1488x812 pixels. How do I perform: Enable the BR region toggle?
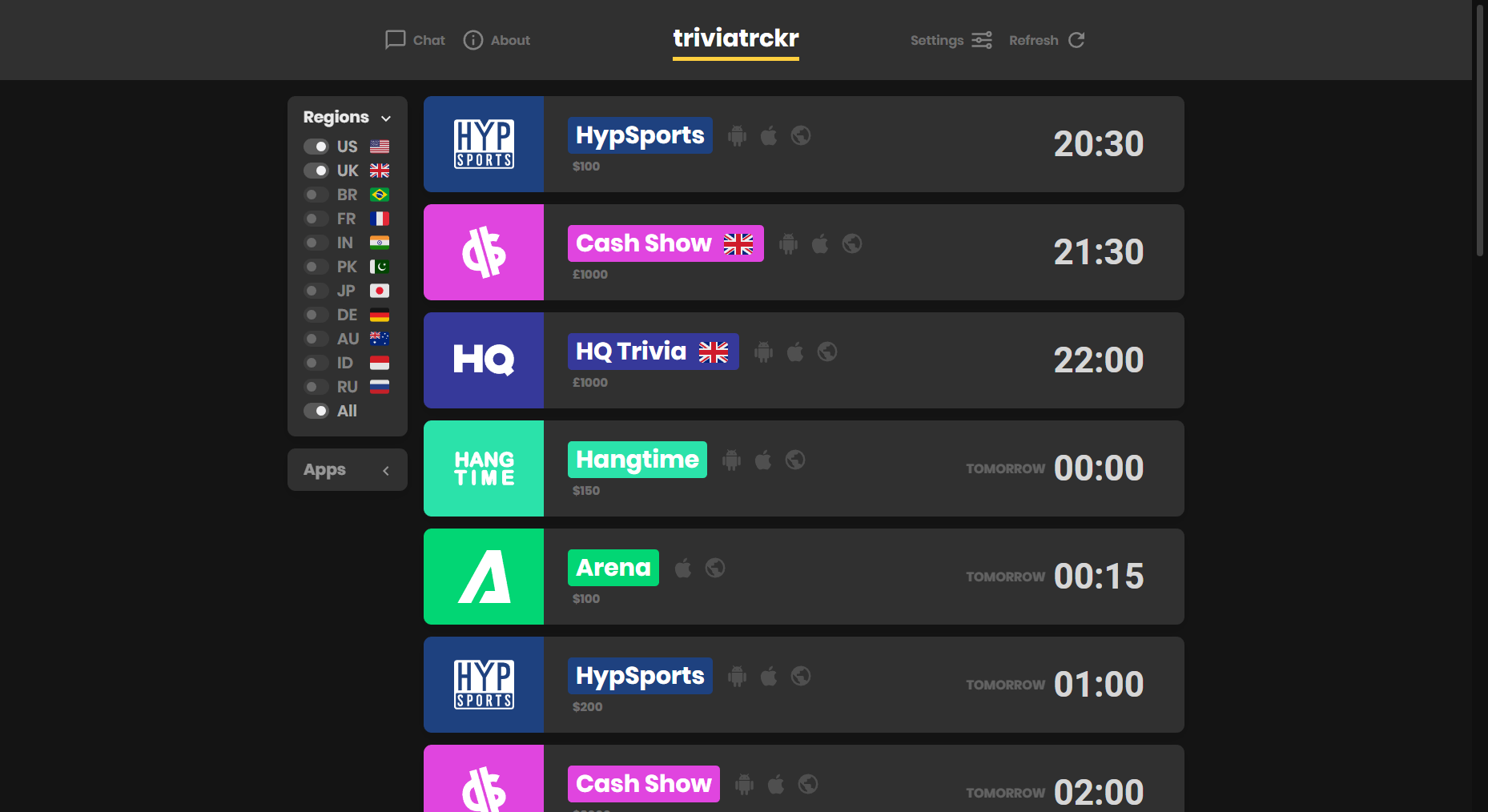(315, 195)
